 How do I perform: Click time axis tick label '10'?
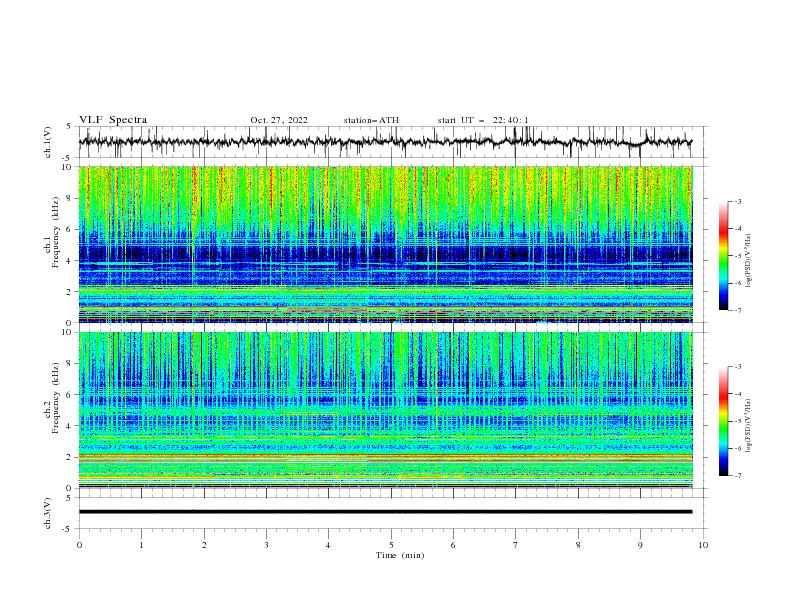pos(703,545)
